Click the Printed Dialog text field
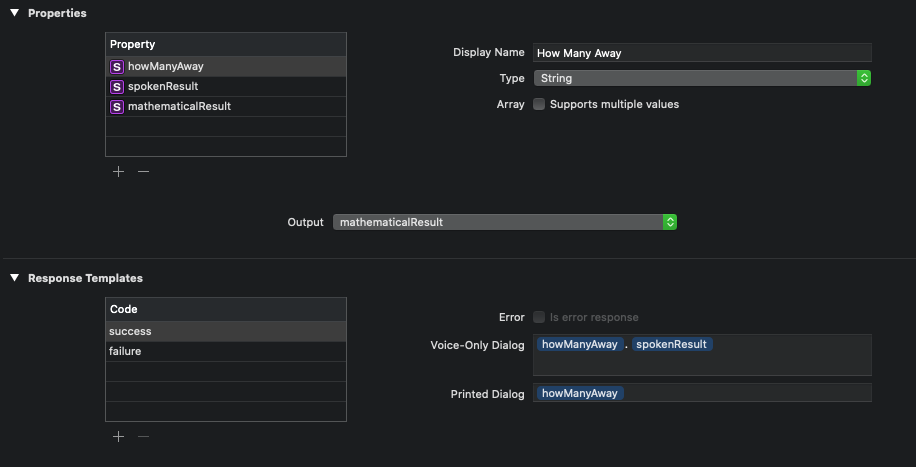916x467 pixels. click(702, 393)
